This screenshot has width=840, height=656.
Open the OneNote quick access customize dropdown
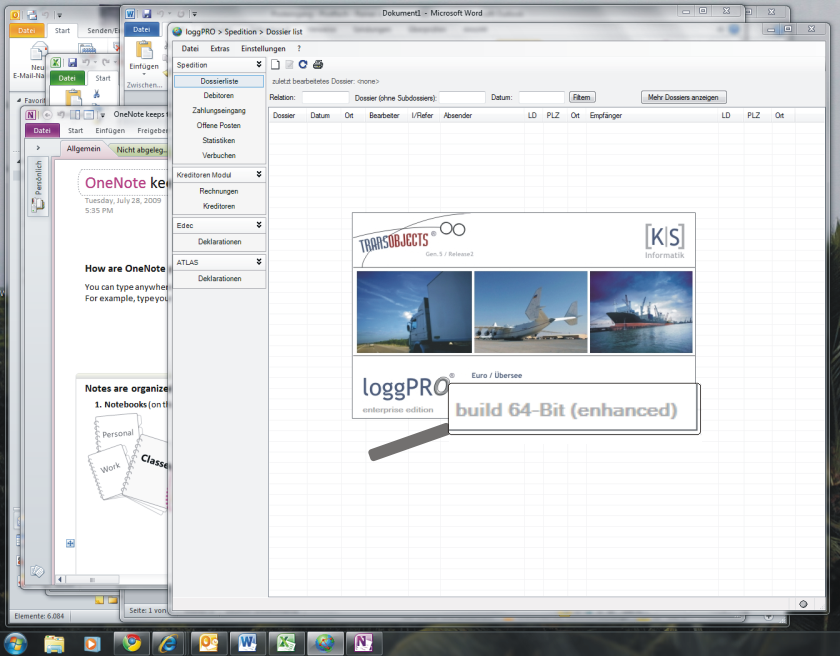coord(102,115)
